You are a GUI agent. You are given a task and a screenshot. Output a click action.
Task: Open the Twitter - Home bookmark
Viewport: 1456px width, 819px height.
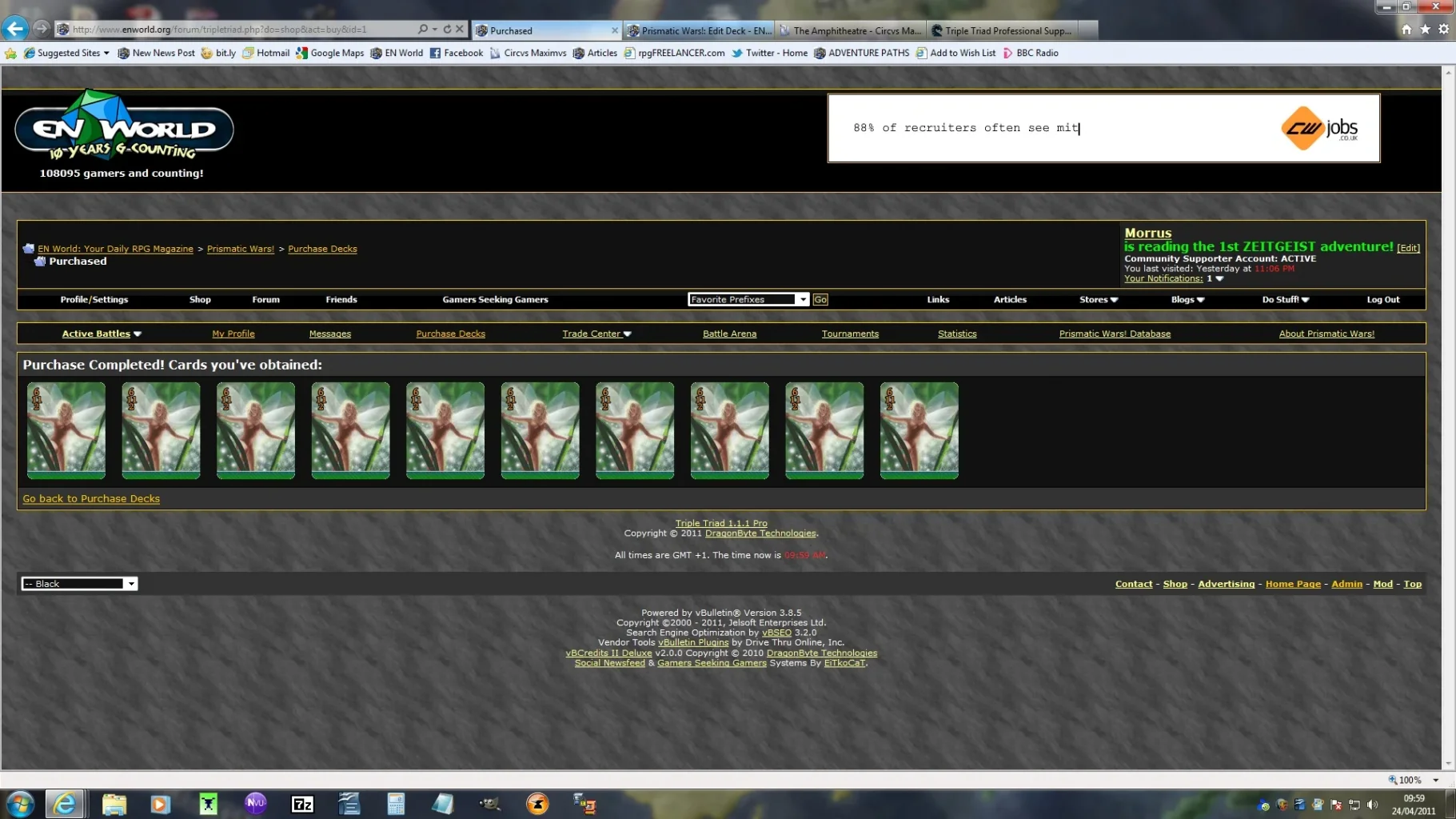(769, 53)
